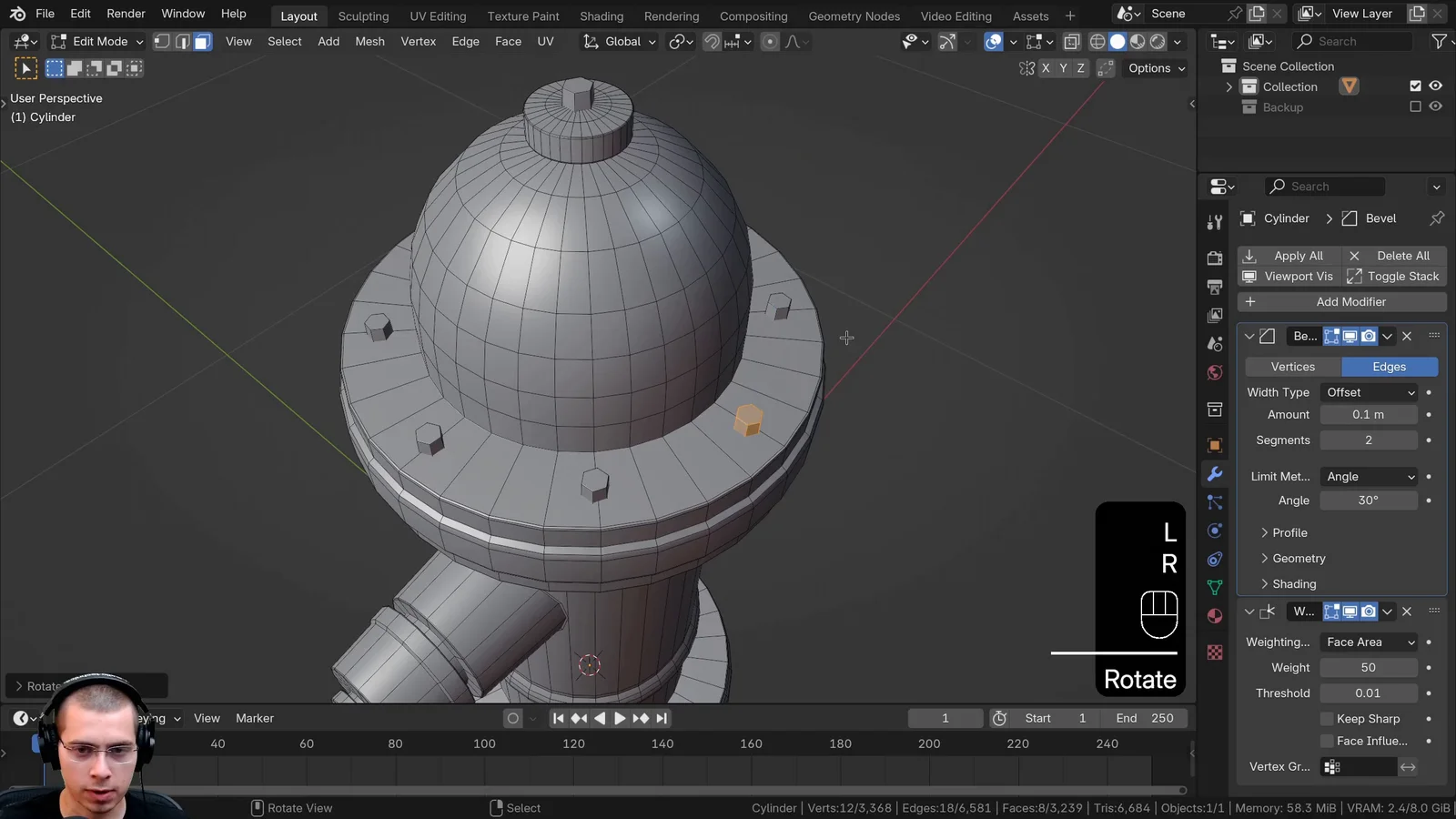Switch viewport to wireframe shading mode

pyautogui.click(x=1098, y=41)
